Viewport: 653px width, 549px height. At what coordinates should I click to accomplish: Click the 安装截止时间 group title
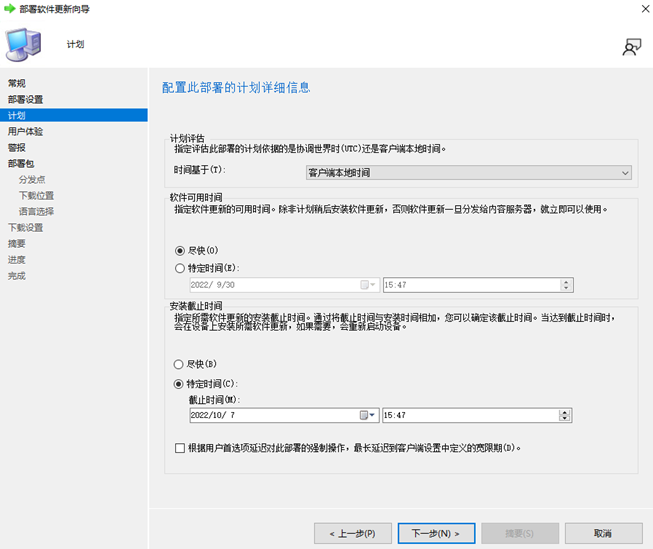(x=196, y=306)
